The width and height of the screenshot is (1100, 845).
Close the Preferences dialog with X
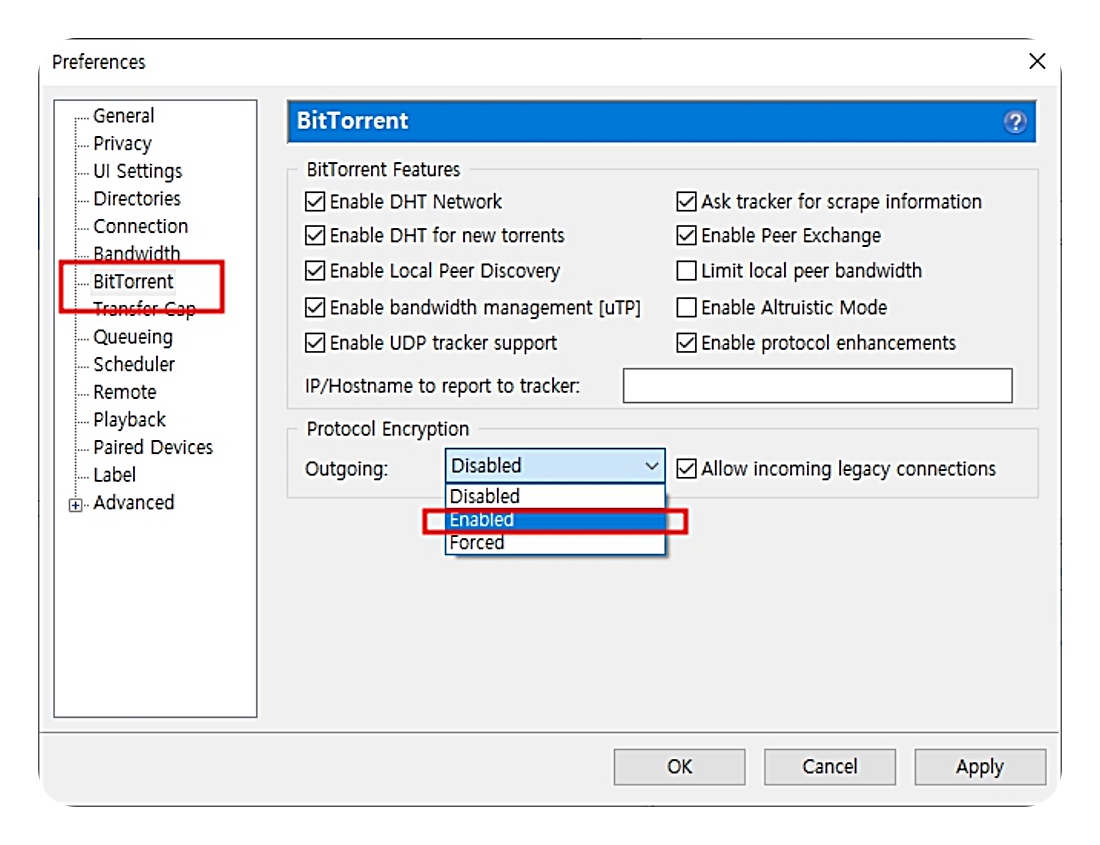point(1037,61)
